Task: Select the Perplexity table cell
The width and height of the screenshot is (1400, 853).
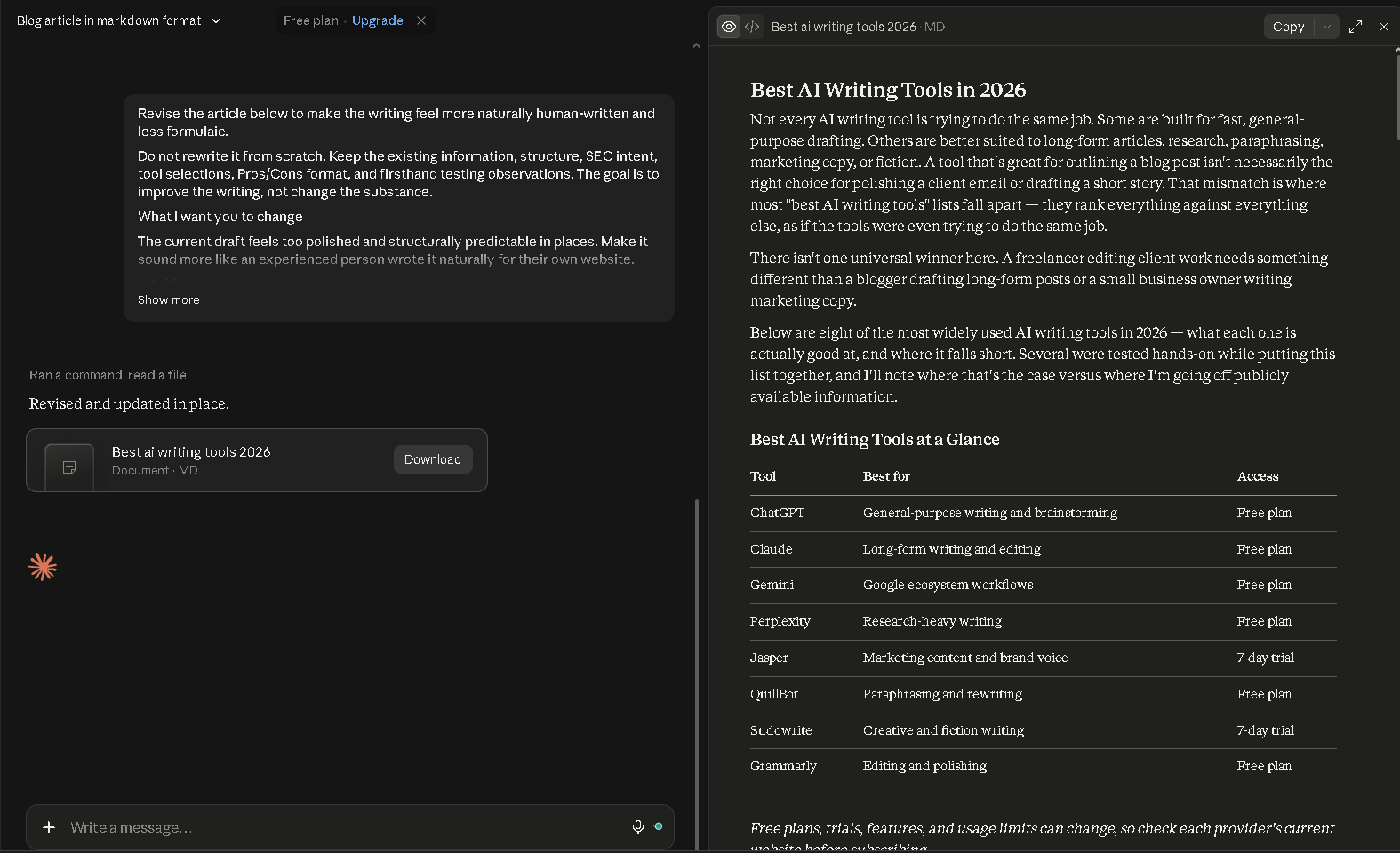Action: click(x=780, y=621)
